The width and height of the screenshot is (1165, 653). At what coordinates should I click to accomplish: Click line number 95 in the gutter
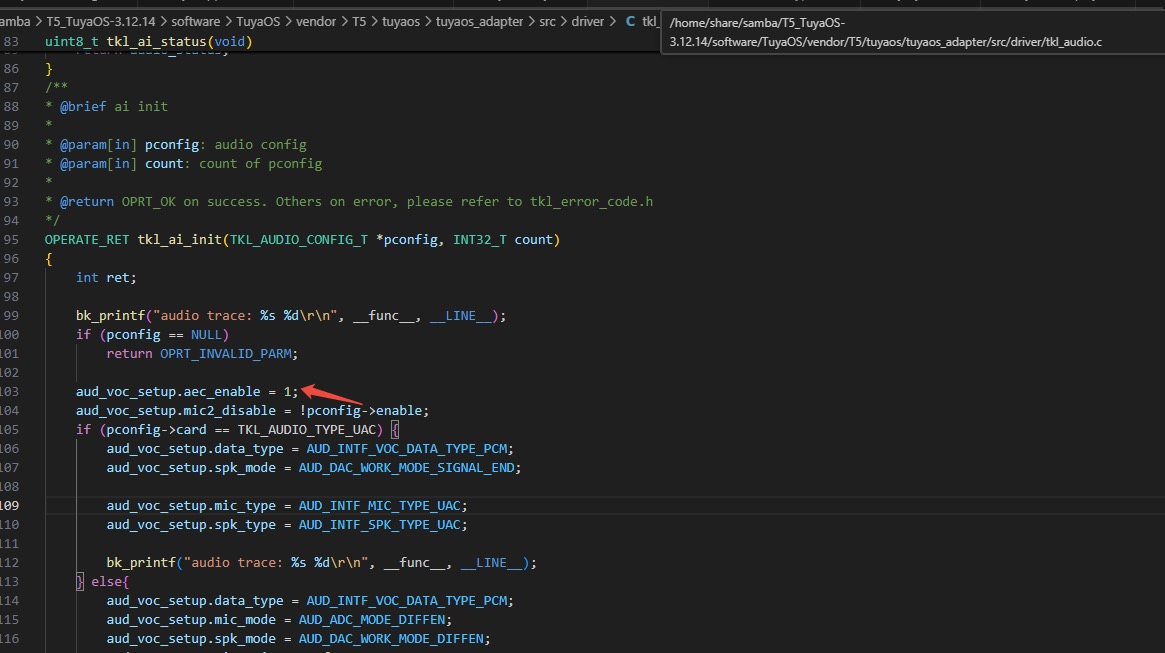click(x=11, y=240)
